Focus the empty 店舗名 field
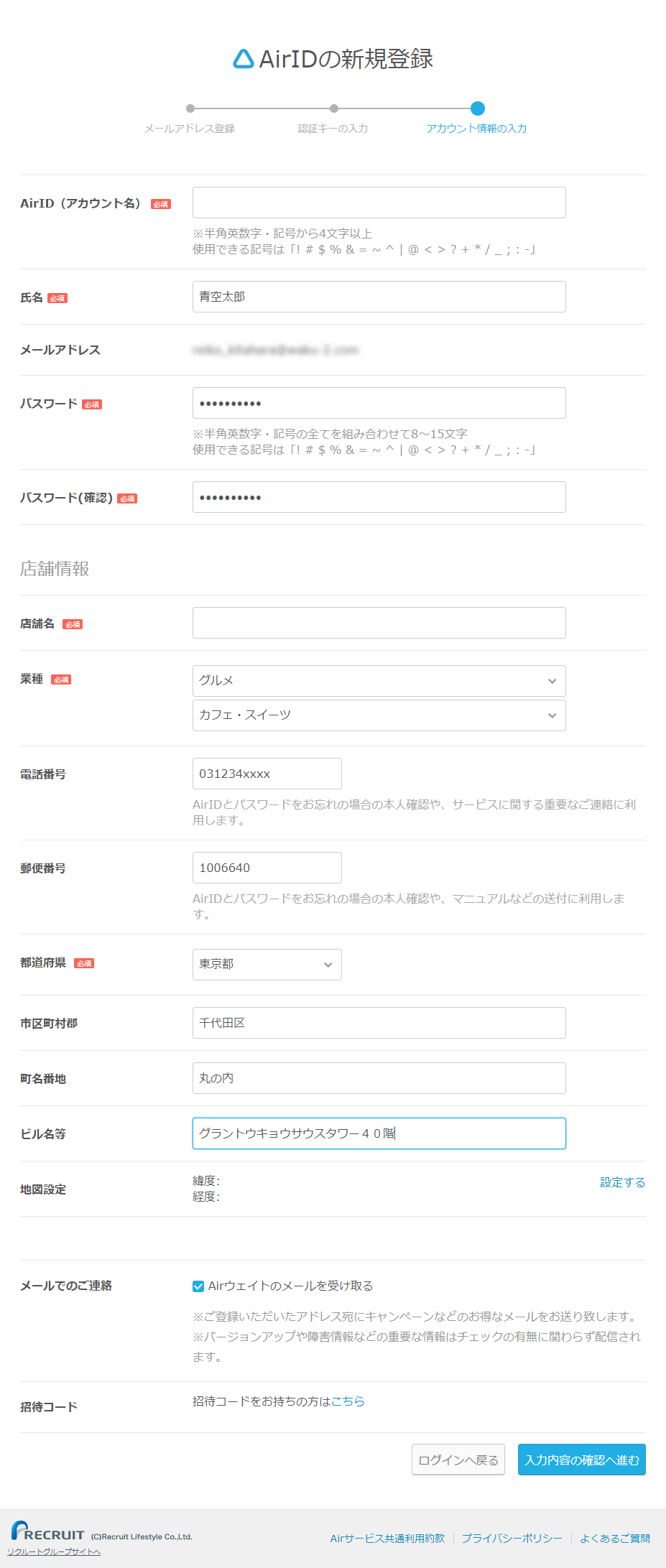Viewport: 666px width, 1568px height. [379, 623]
